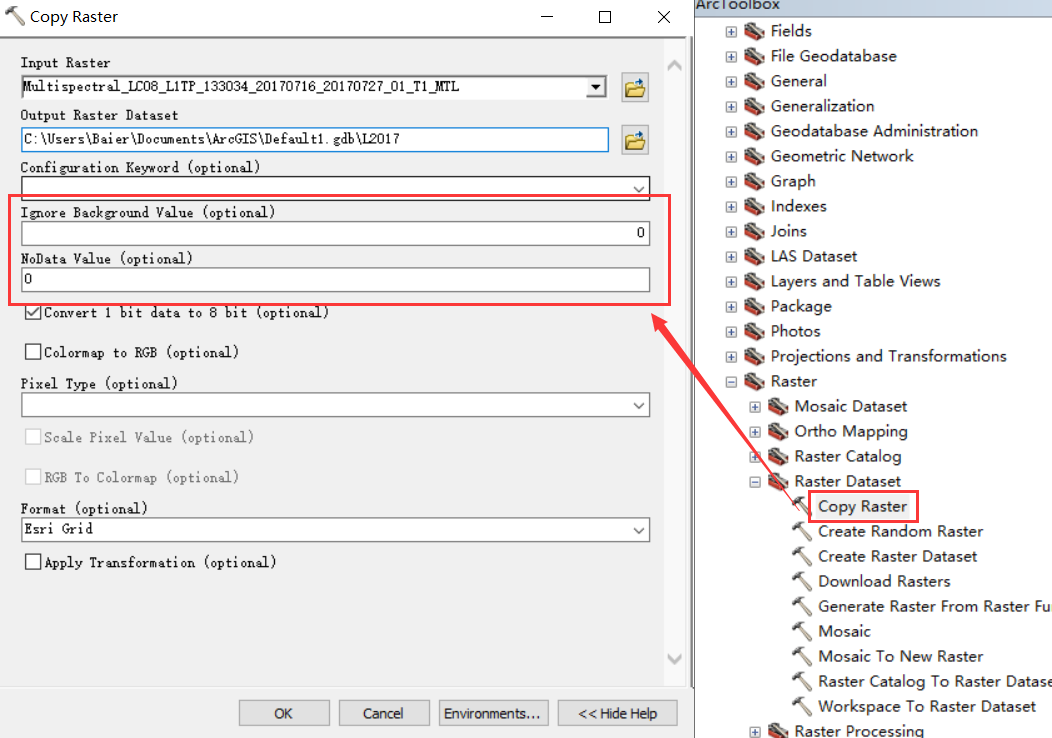Click the OK button

click(x=284, y=713)
